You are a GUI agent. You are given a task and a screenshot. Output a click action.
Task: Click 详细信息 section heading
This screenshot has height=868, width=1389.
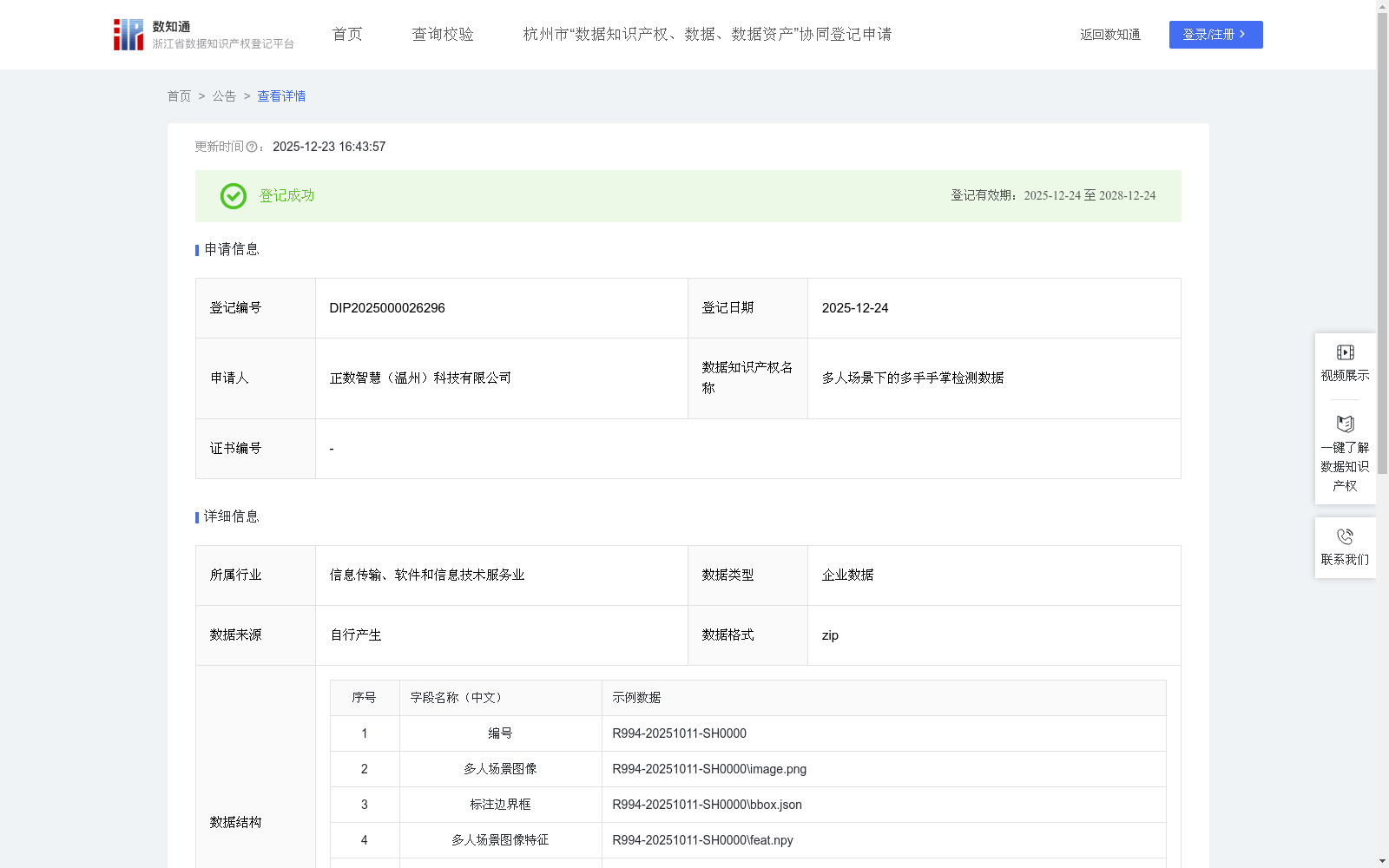tap(232, 517)
